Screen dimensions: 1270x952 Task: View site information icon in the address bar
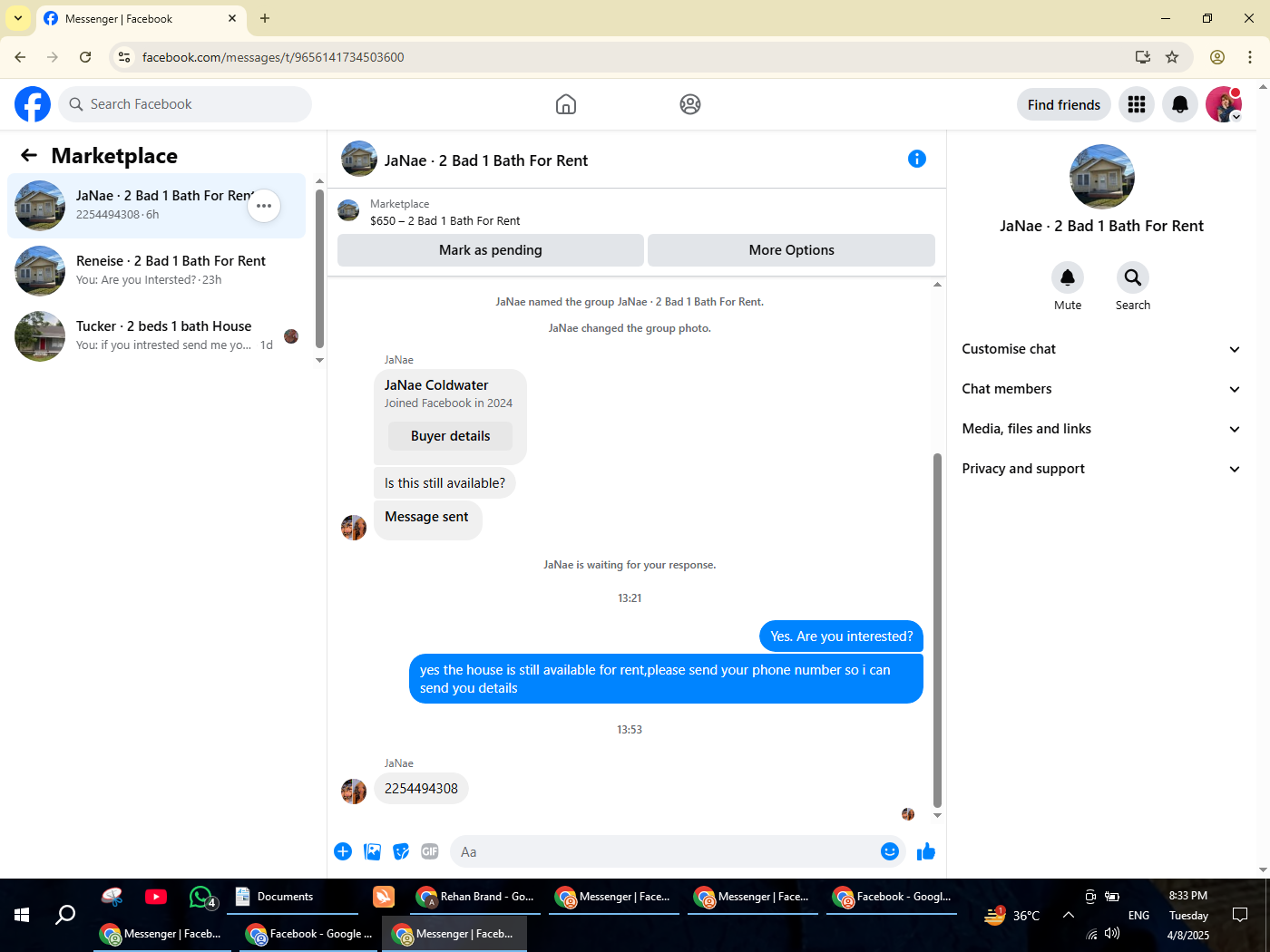(x=124, y=57)
